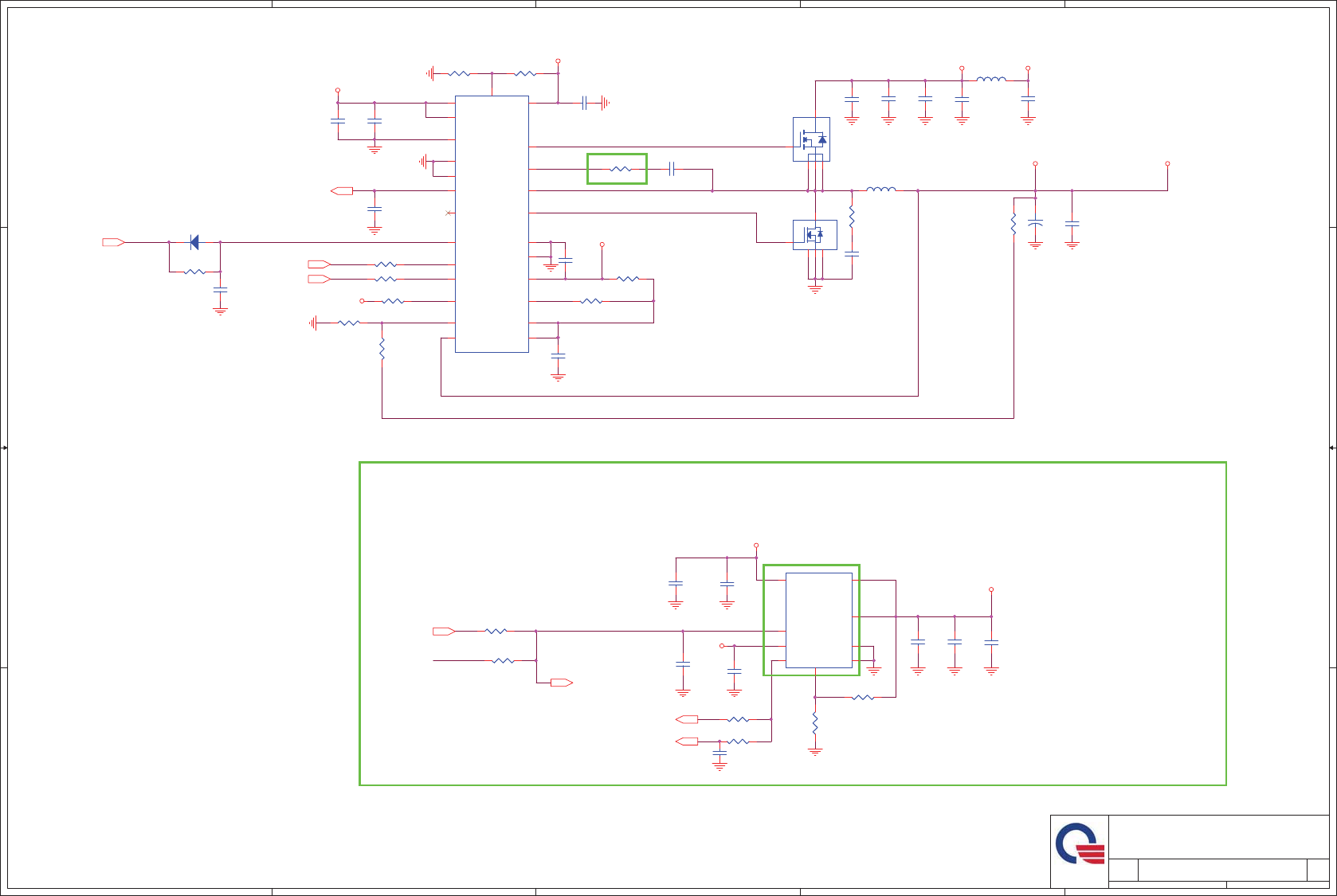Select the power terminal at the far-right end of the output rail
The image size is (1337, 896).
coord(1167,163)
